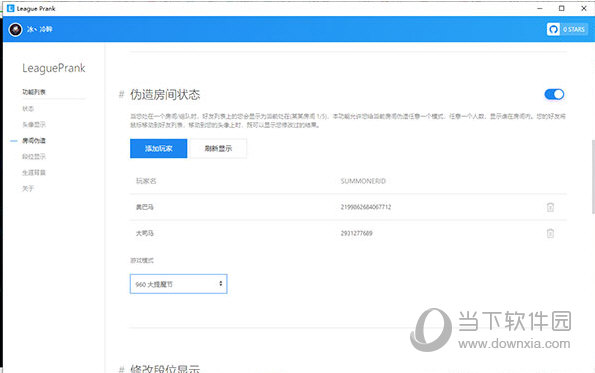Delete the 奥巴马 player row
This screenshot has height=373, width=595.
click(550, 207)
